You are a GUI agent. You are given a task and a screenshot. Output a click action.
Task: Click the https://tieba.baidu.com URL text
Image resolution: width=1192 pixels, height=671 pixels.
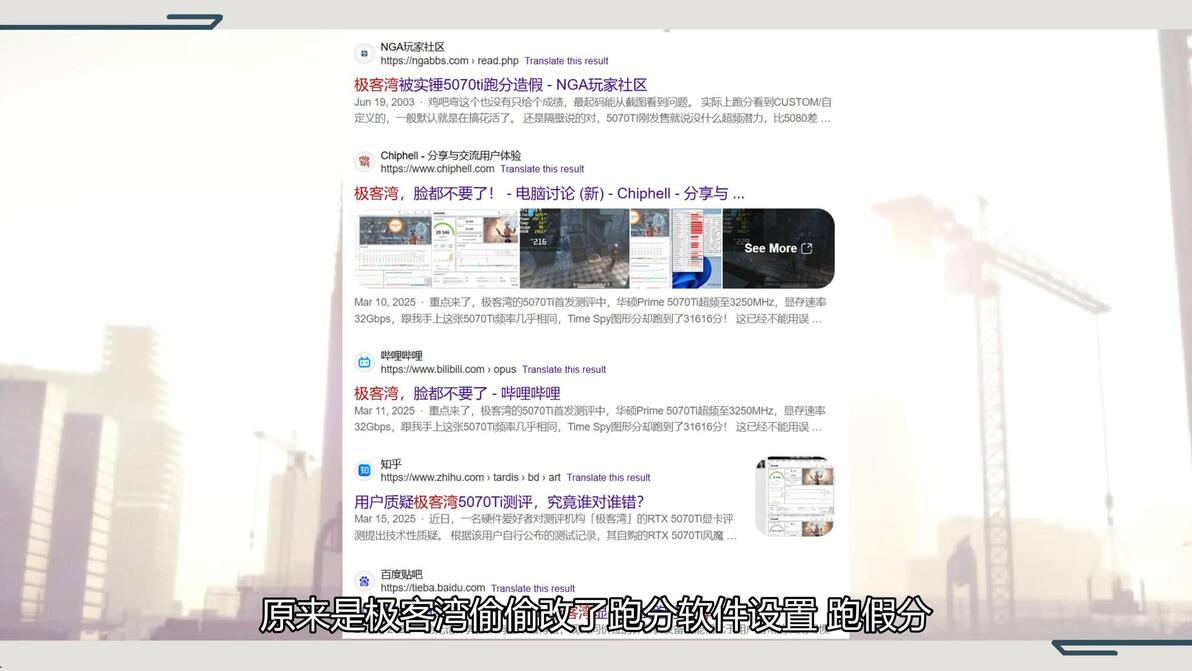[433, 588]
